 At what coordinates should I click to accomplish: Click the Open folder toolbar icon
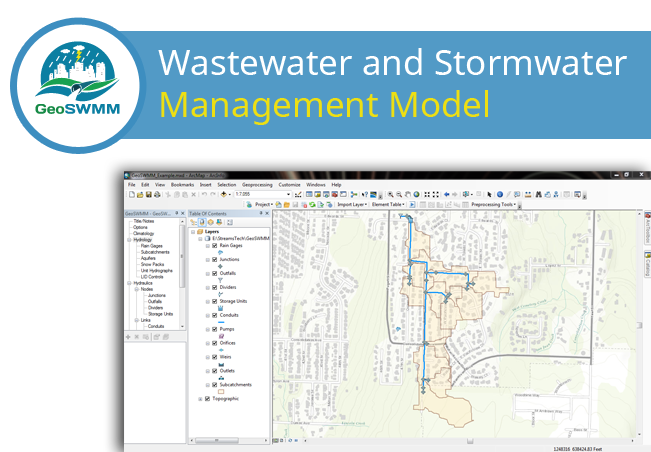click(140, 194)
